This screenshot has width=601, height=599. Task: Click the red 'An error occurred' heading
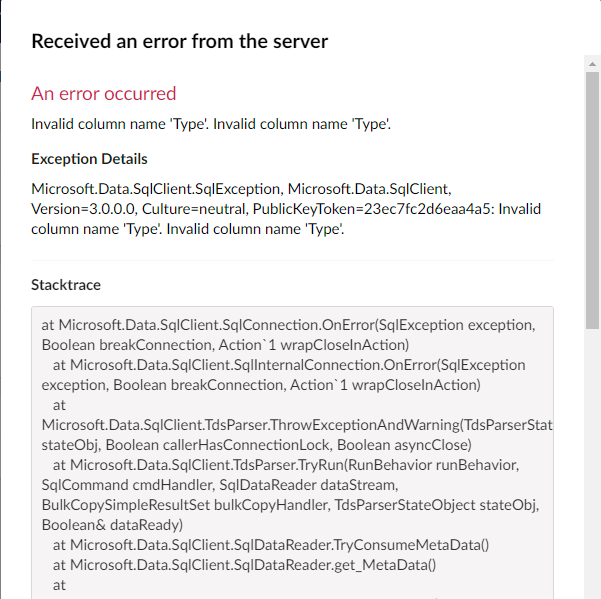104,94
